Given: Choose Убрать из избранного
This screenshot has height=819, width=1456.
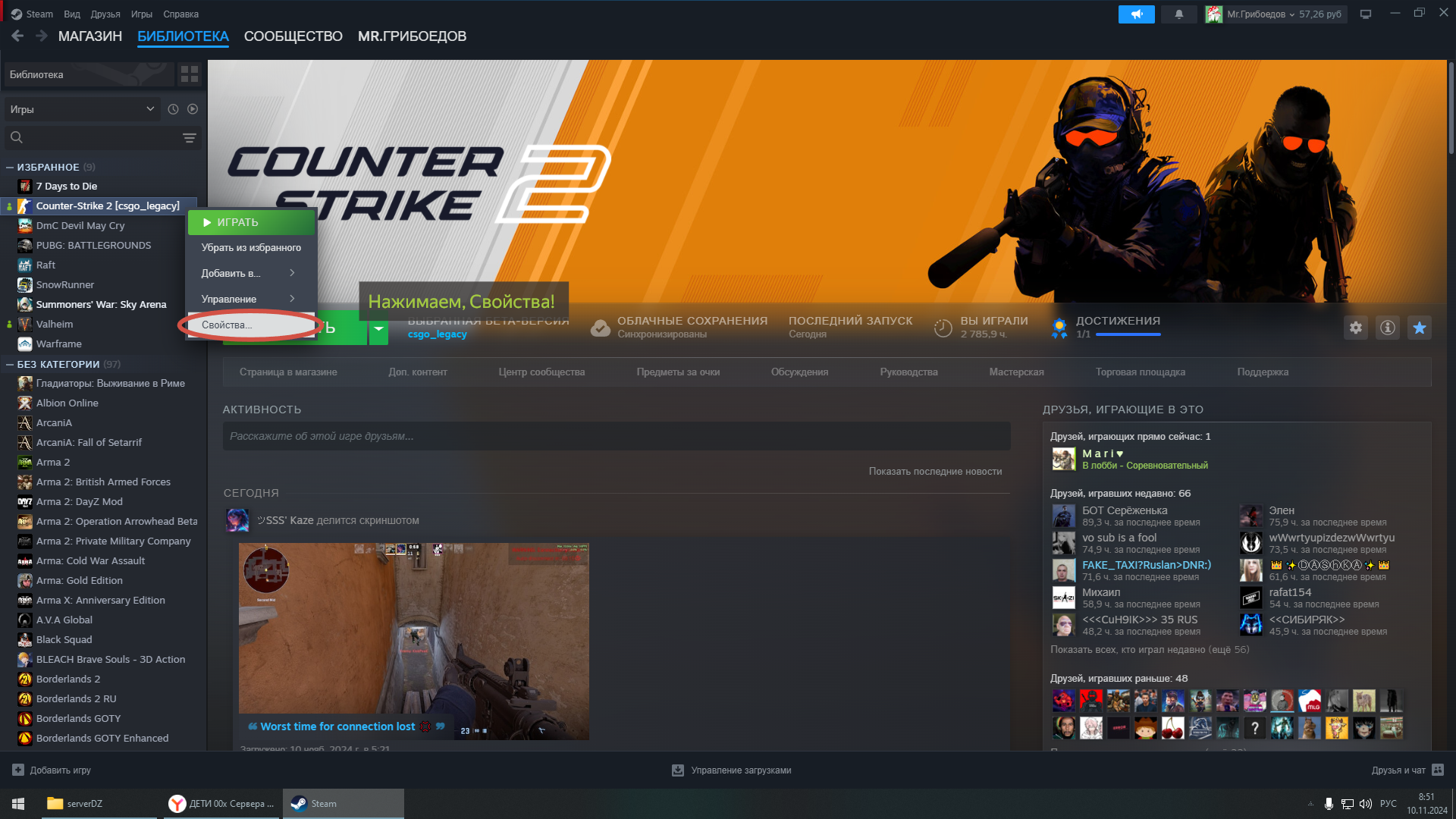Looking at the screenshot, I should coord(251,247).
